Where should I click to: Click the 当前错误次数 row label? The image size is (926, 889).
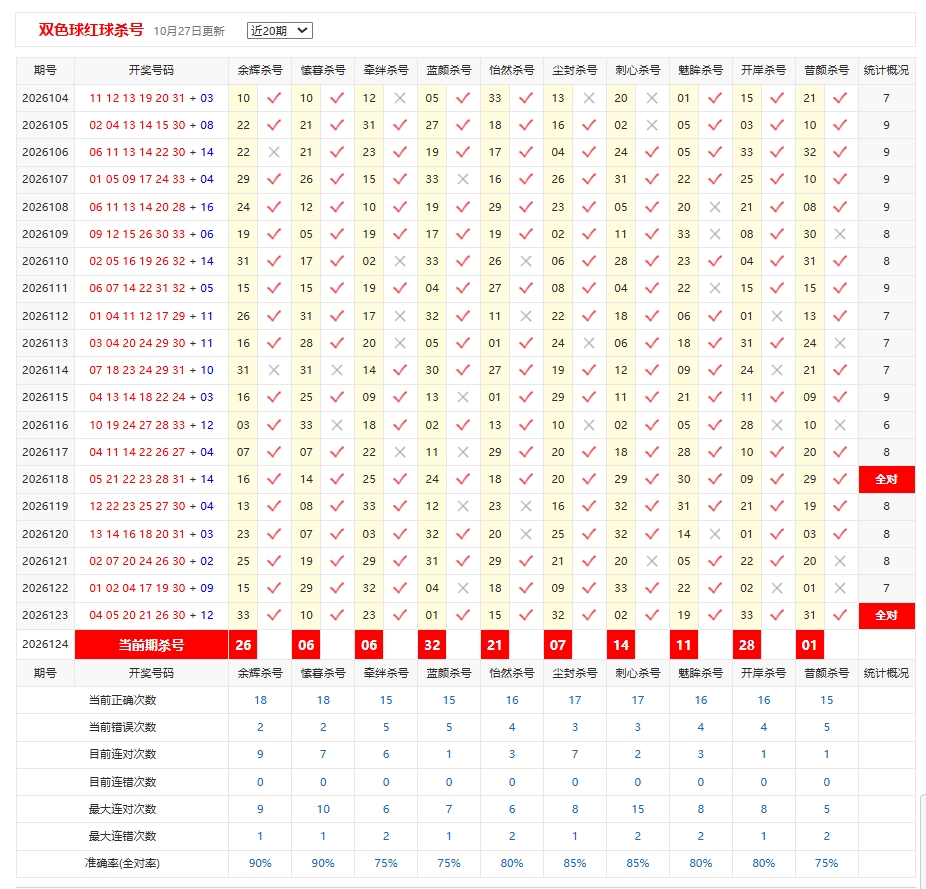pyautogui.click(x=122, y=727)
